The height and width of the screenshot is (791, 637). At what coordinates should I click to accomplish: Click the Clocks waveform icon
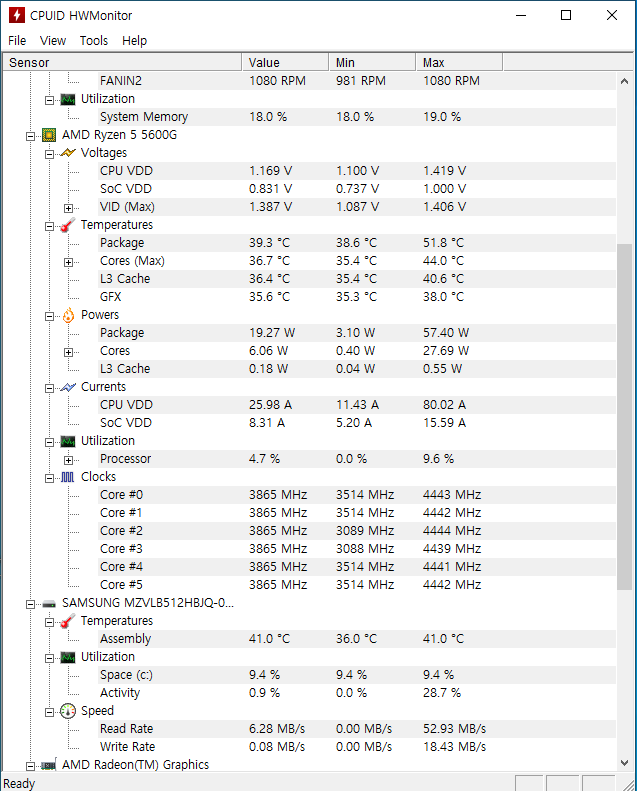68,477
